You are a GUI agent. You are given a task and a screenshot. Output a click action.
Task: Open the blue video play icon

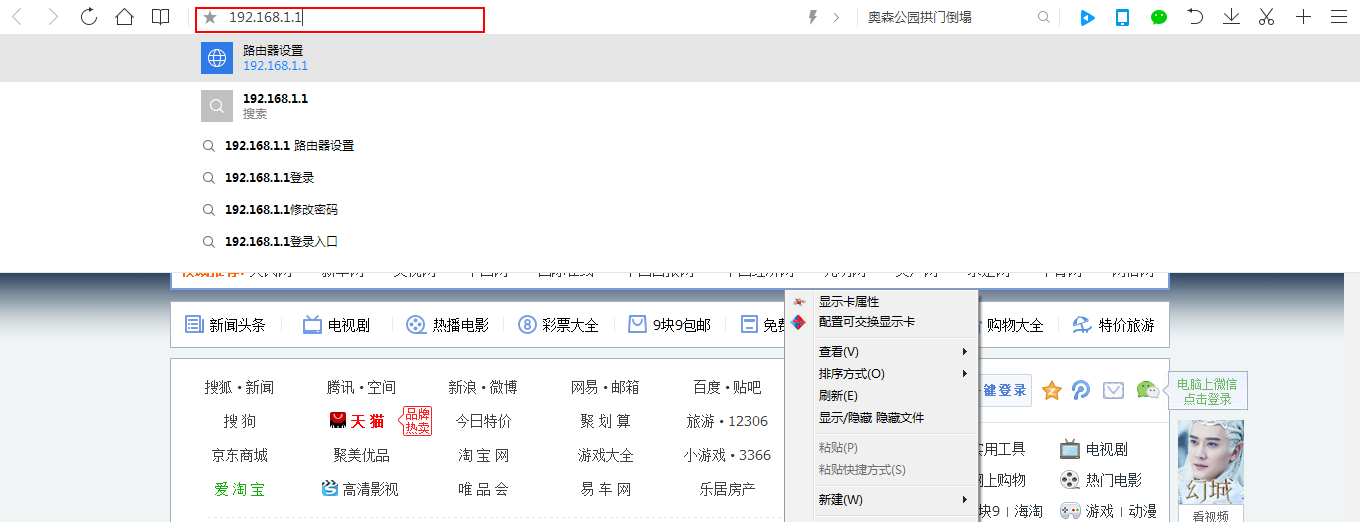point(1088,17)
